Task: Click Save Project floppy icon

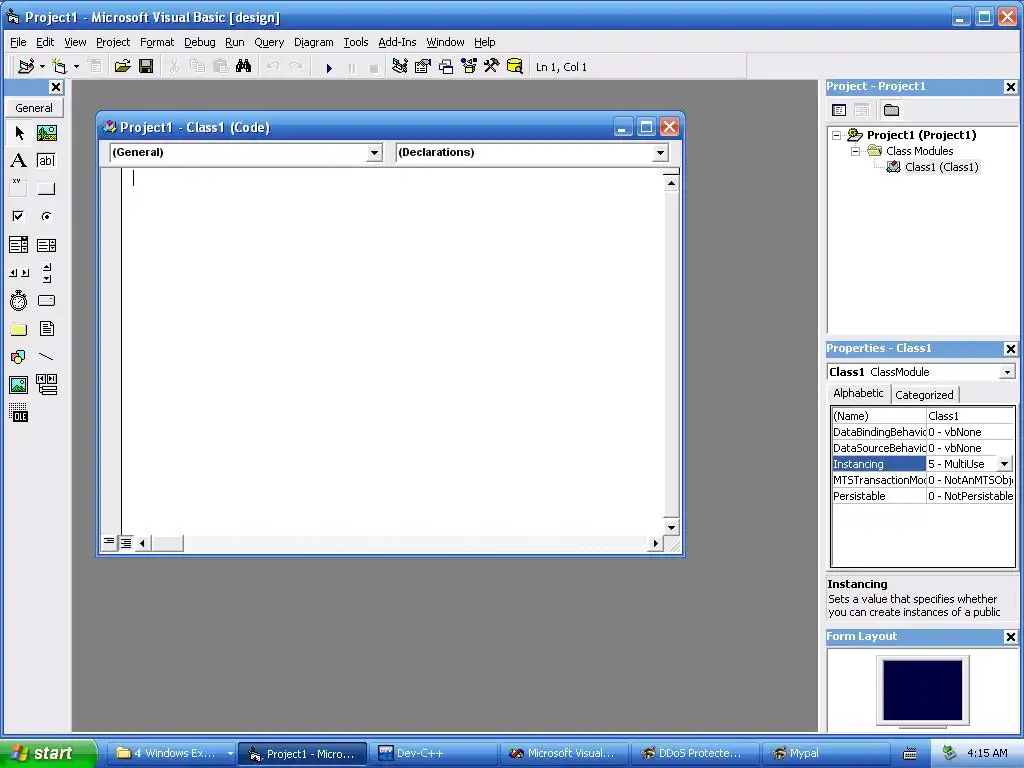Action: [146, 66]
